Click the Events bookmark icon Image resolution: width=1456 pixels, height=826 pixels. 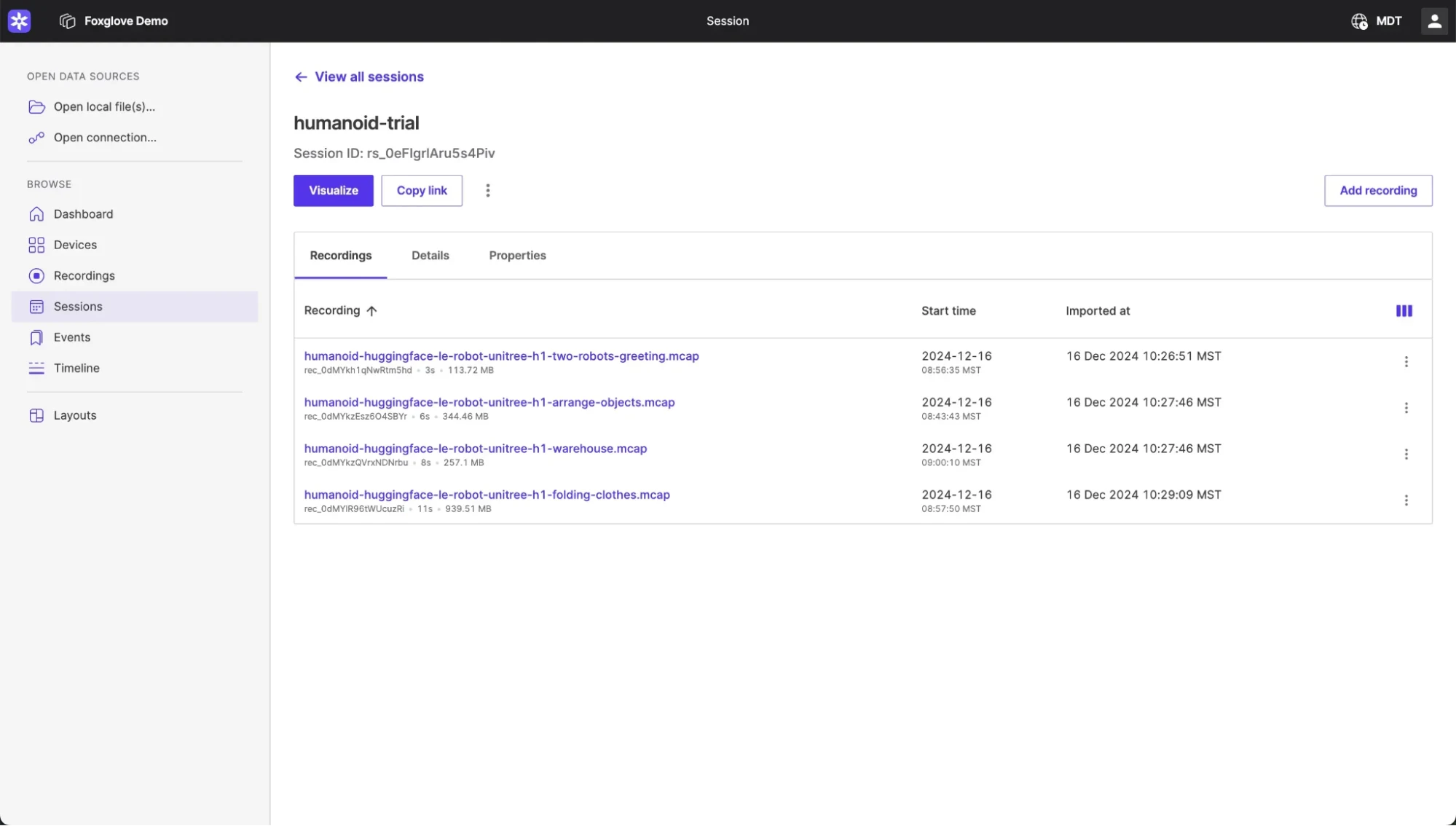(x=37, y=337)
